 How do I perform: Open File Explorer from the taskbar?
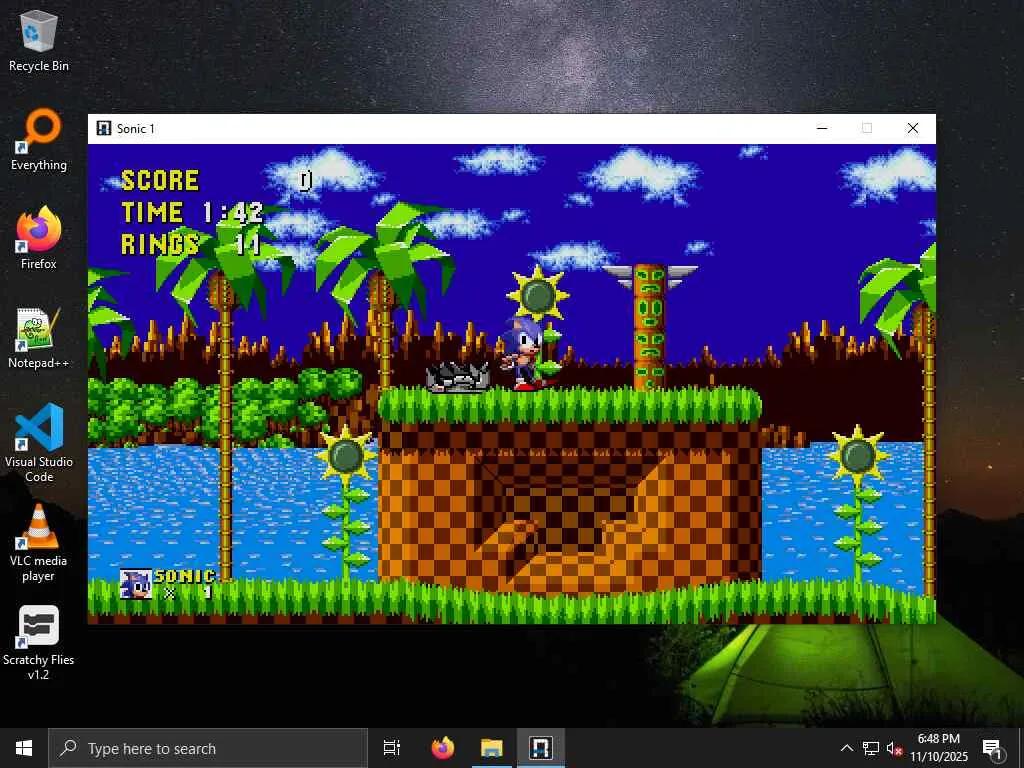tap(492, 748)
